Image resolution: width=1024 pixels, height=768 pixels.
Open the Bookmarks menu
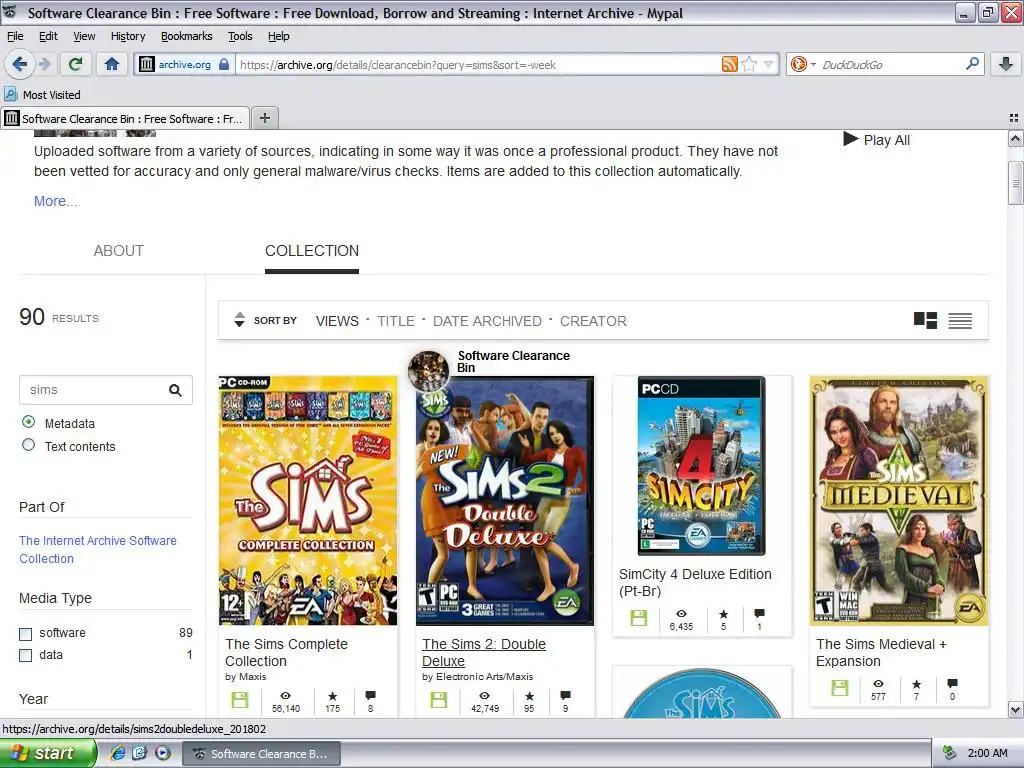pyautogui.click(x=187, y=36)
